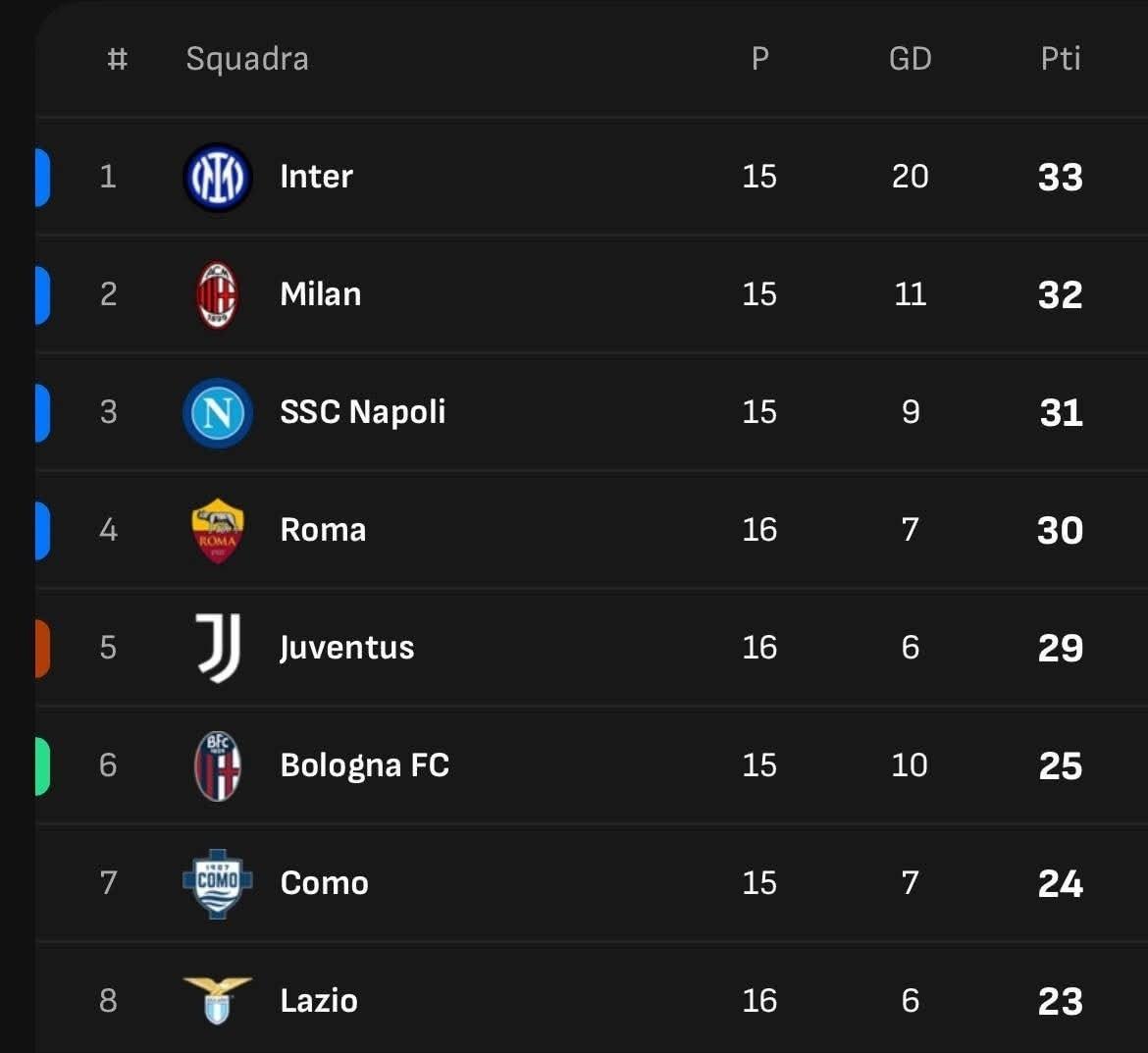The height and width of the screenshot is (1053, 1148).
Task: Tap the Como club badge
Action: coord(218,883)
